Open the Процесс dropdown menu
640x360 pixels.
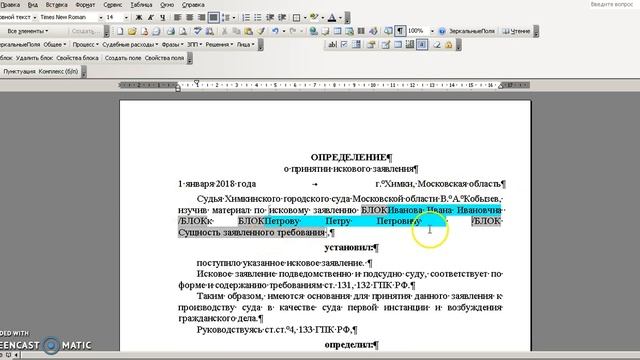tap(86, 44)
